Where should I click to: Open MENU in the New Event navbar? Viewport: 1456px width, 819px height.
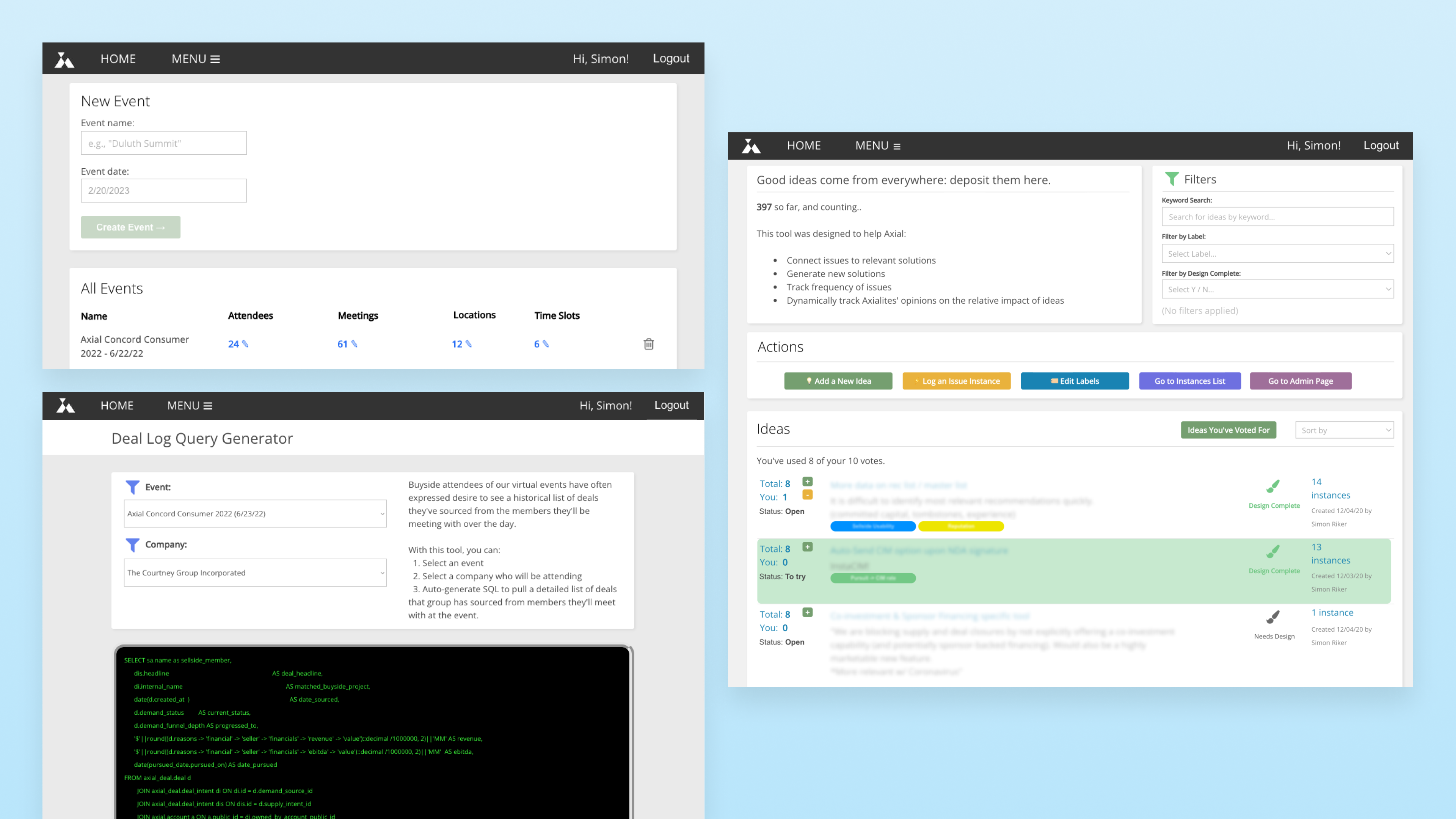click(x=196, y=59)
